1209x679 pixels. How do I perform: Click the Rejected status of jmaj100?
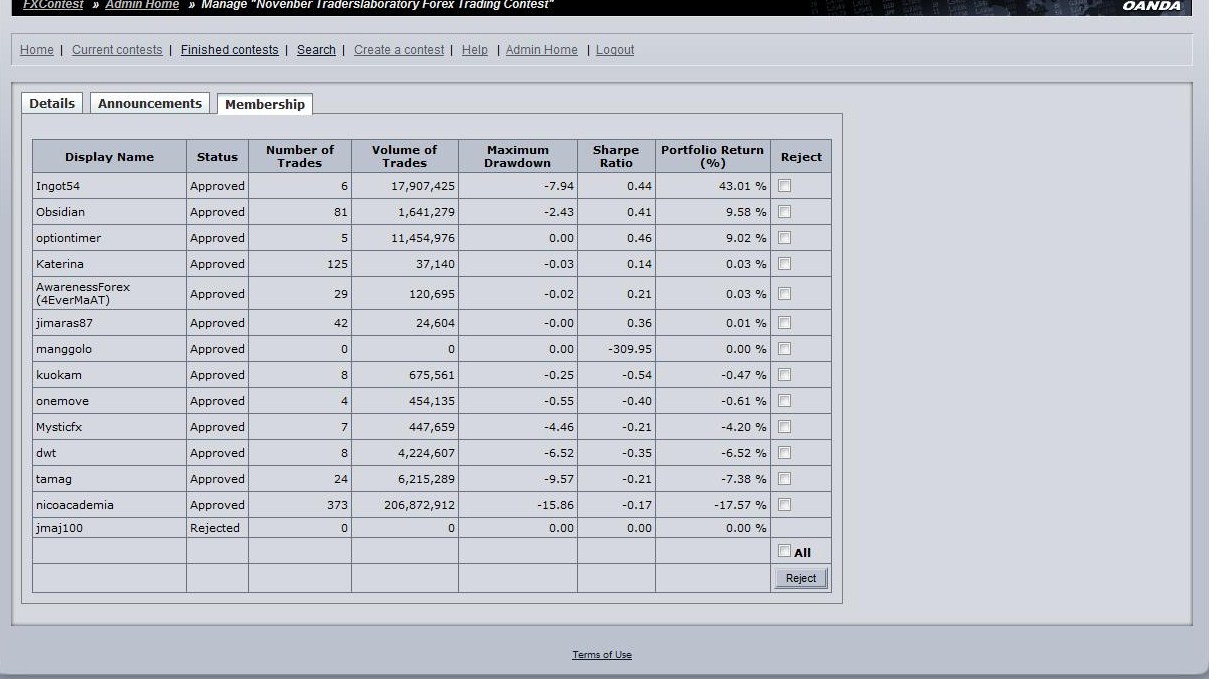tap(215, 528)
